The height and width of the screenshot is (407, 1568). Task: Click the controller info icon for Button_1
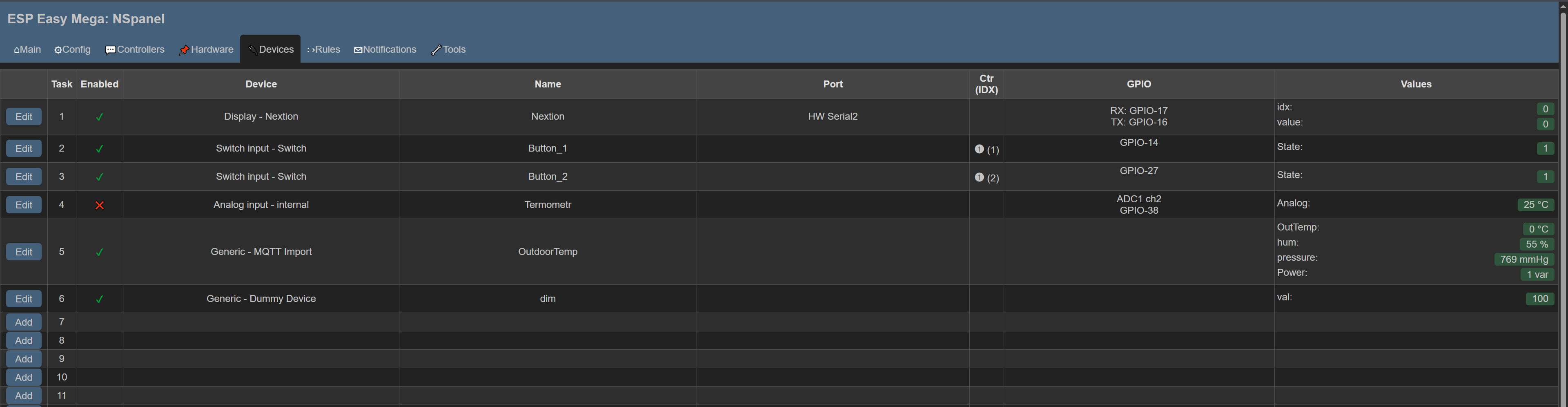(979, 149)
